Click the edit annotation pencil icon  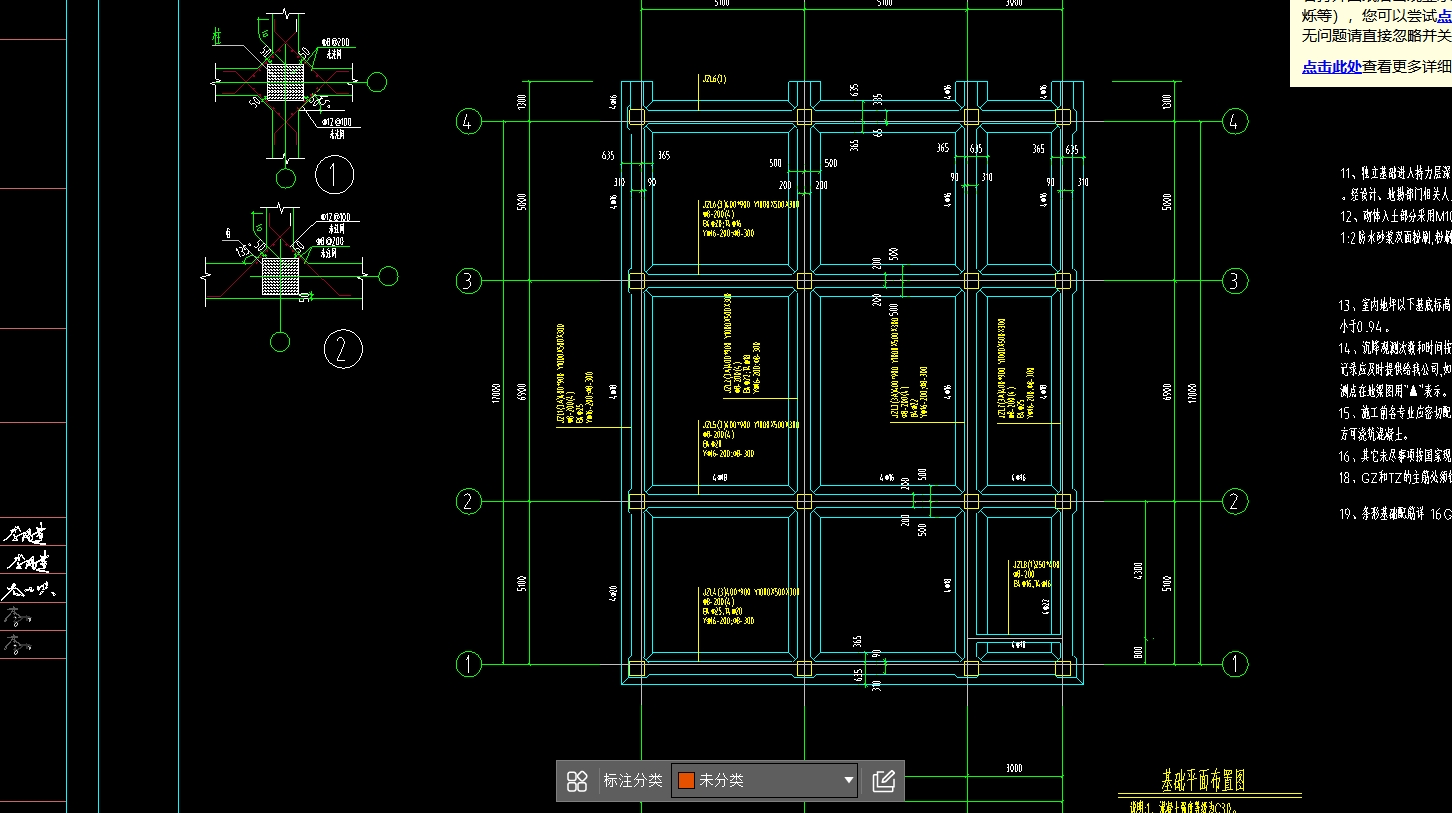tap(883, 781)
